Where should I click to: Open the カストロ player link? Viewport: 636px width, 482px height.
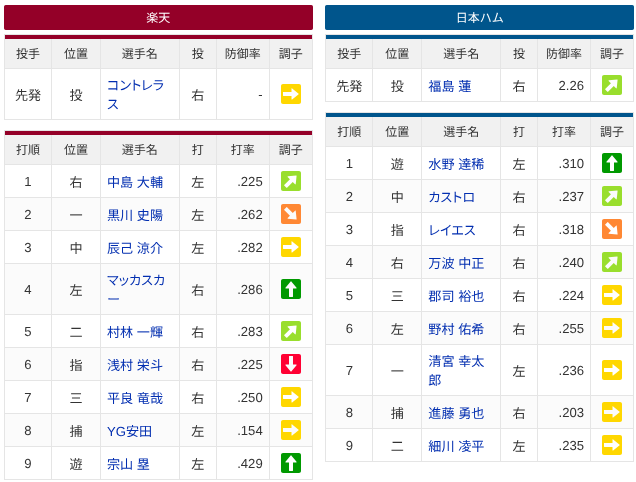tap(451, 197)
